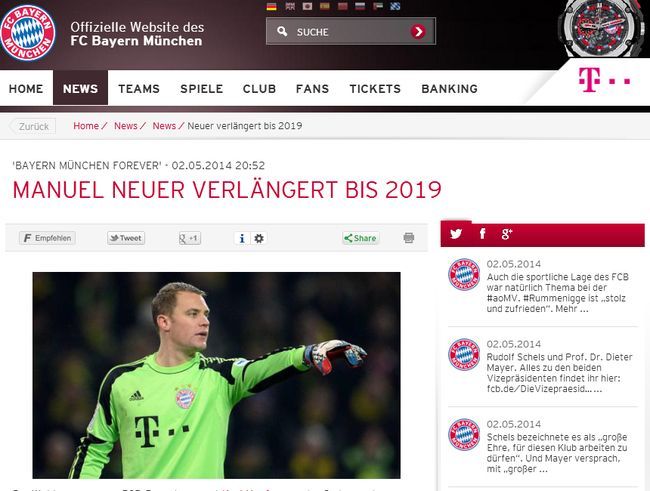The height and width of the screenshot is (491, 650).
Task: Open the Google Plus tab in the social sidebar
Action: point(507,234)
